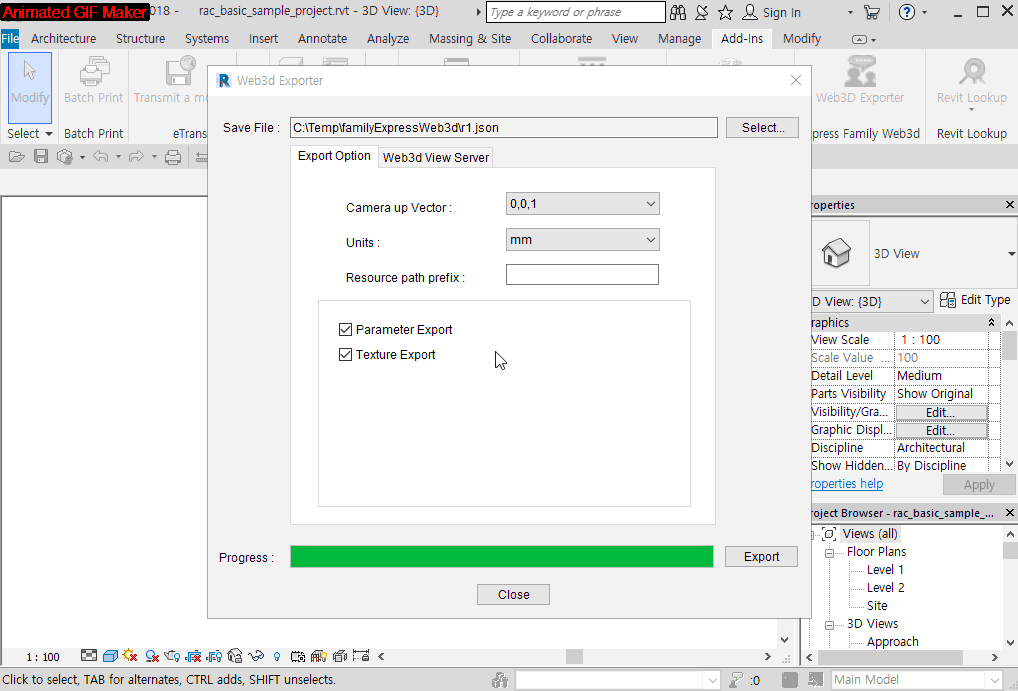
Task: Select Level 1 in the Project Browser
Action: coord(885,570)
